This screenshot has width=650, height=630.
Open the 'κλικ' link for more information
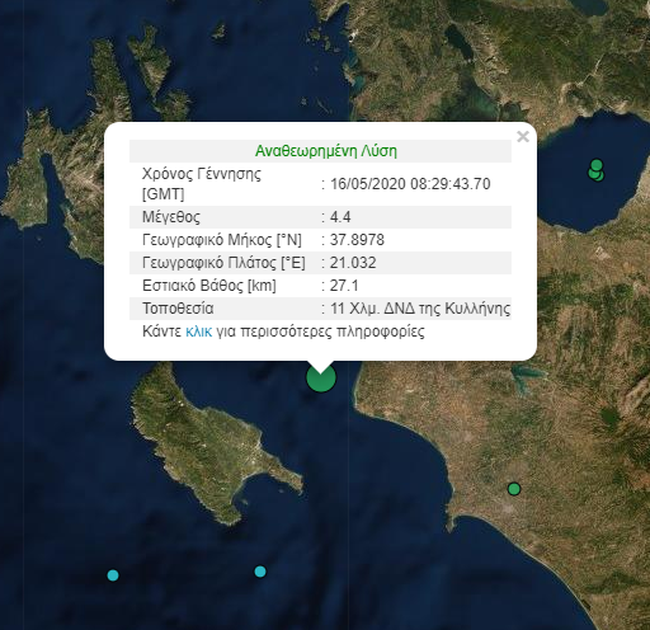[199, 331]
